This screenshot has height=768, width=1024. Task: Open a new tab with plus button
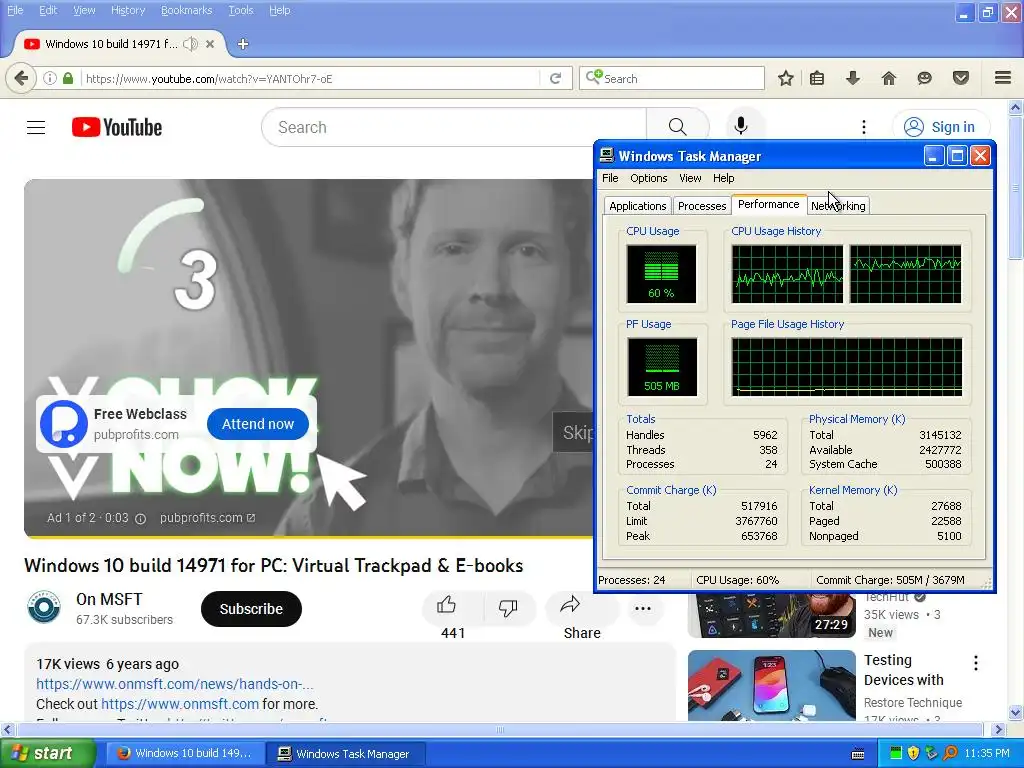click(243, 44)
